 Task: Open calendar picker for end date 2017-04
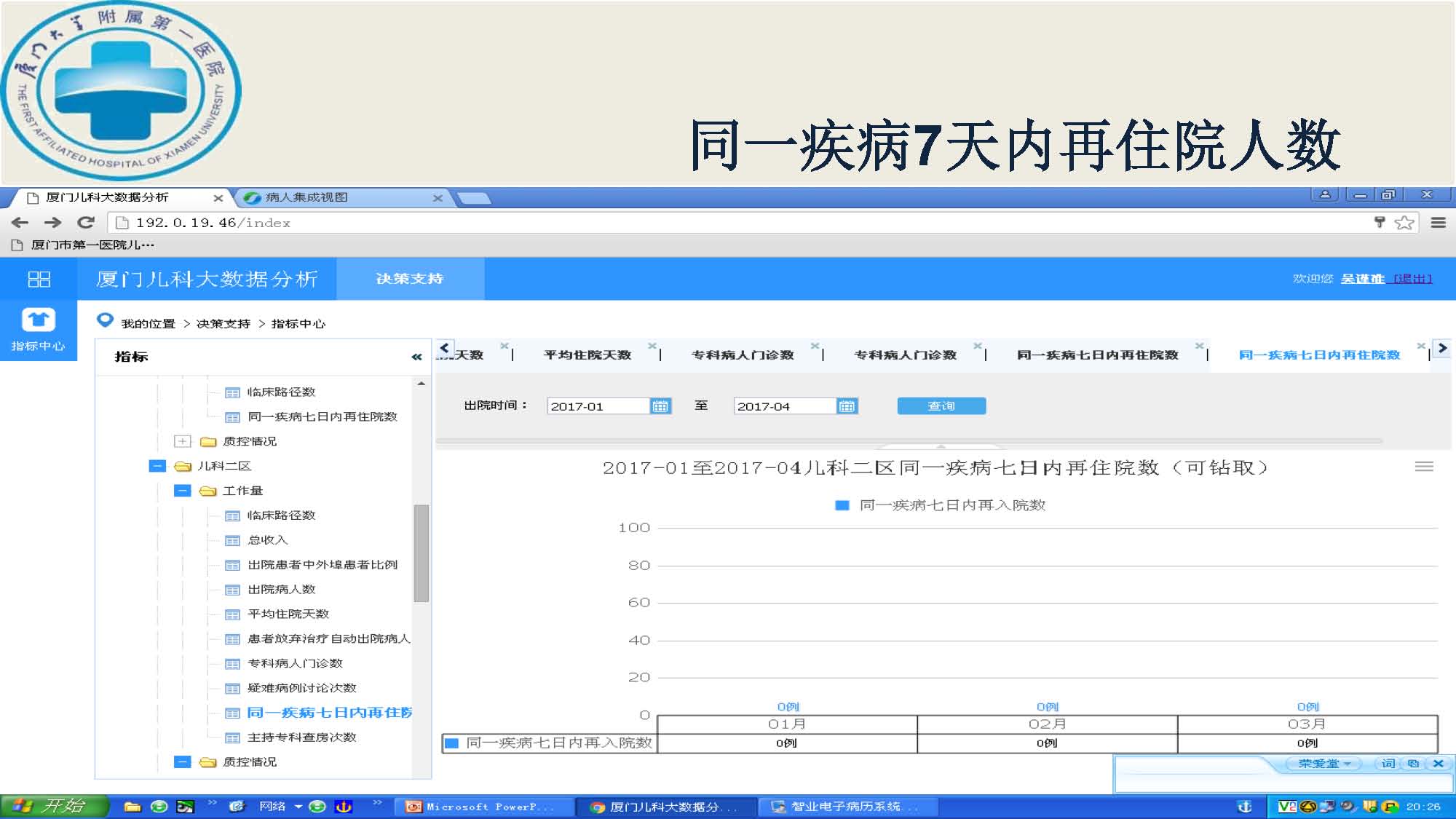click(x=847, y=406)
